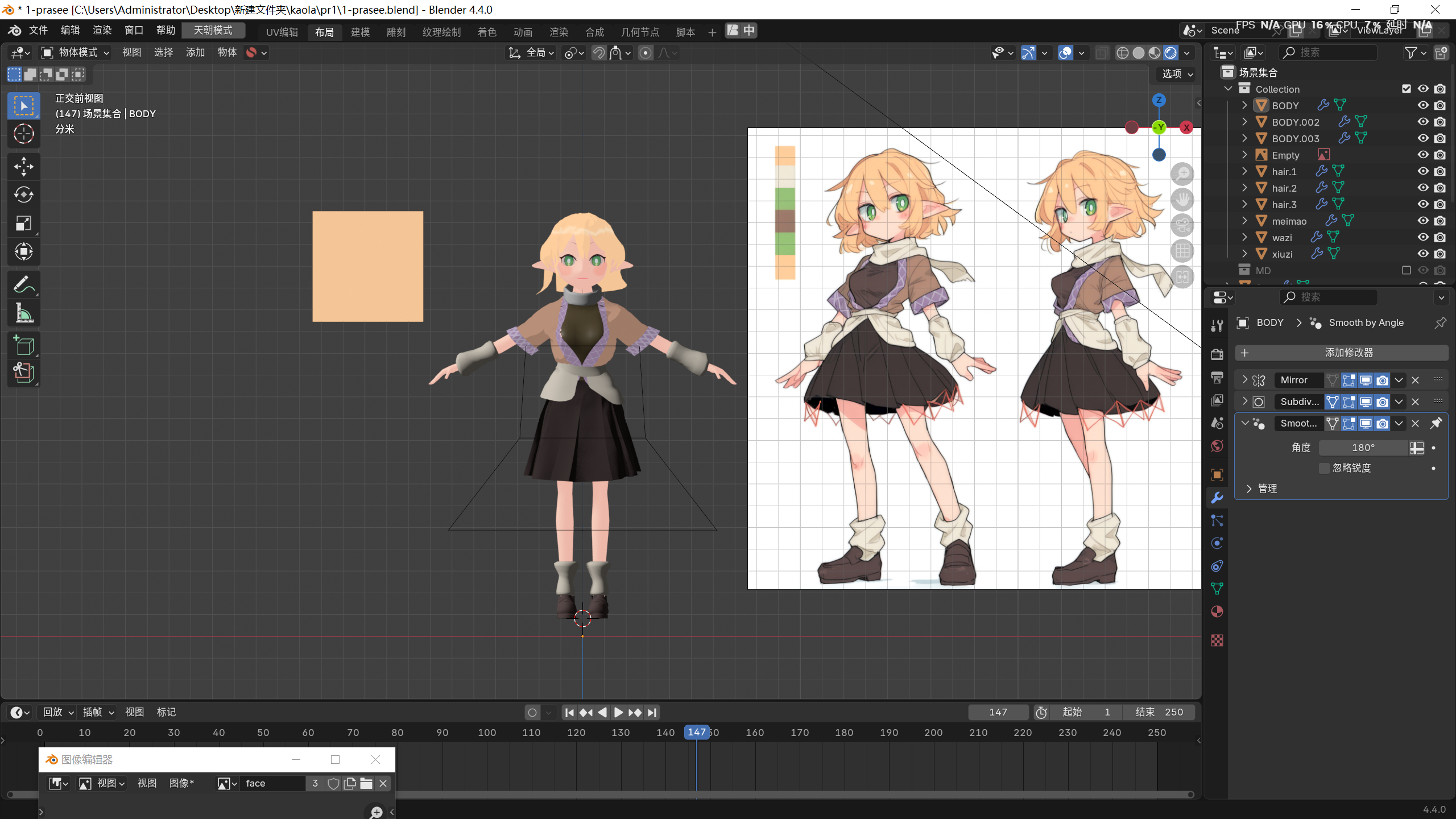1456x819 pixels.
Task: Uncheck the Collection exclude checkbox
Action: click(1407, 89)
